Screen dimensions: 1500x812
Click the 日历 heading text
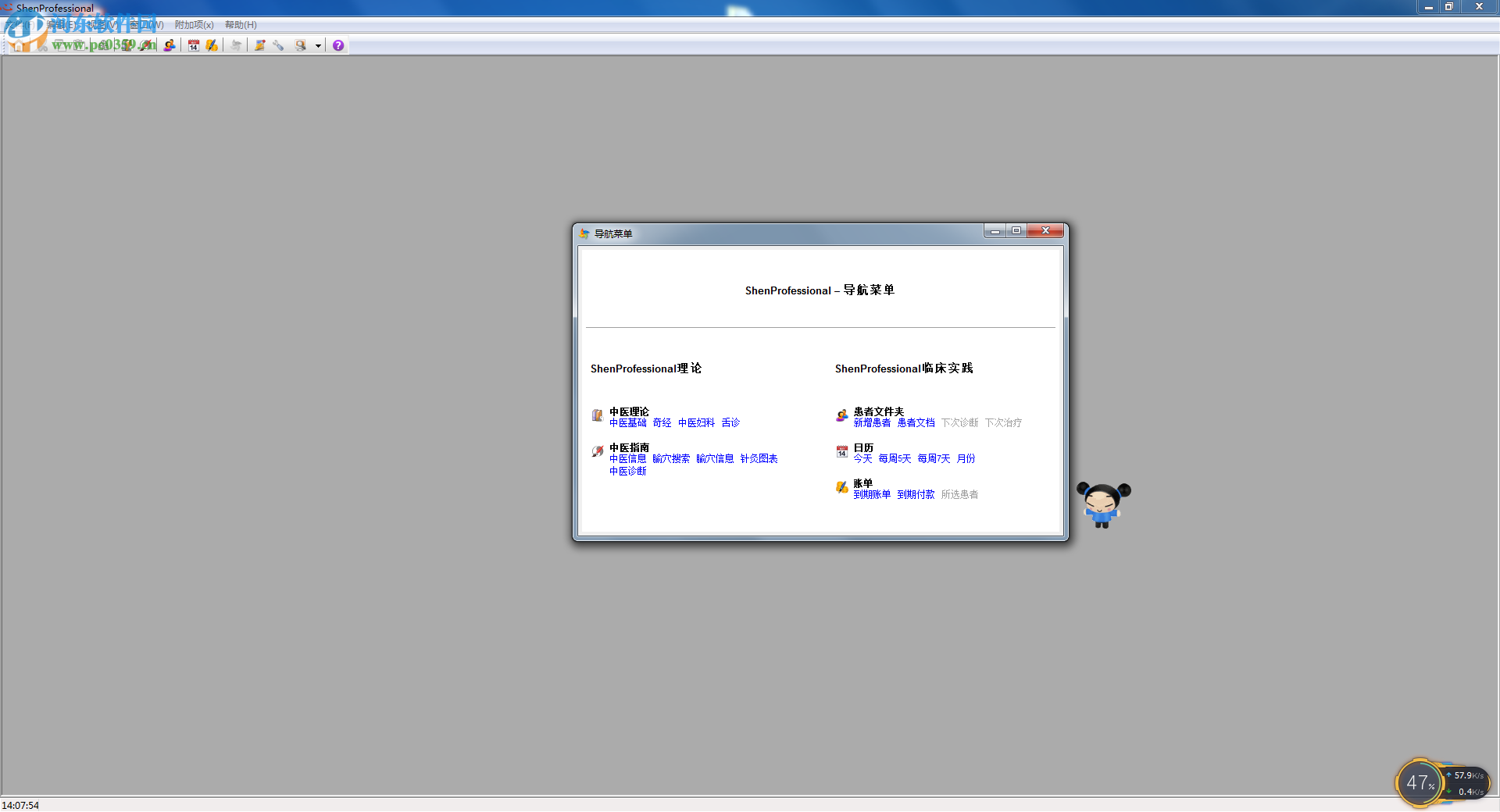click(864, 447)
